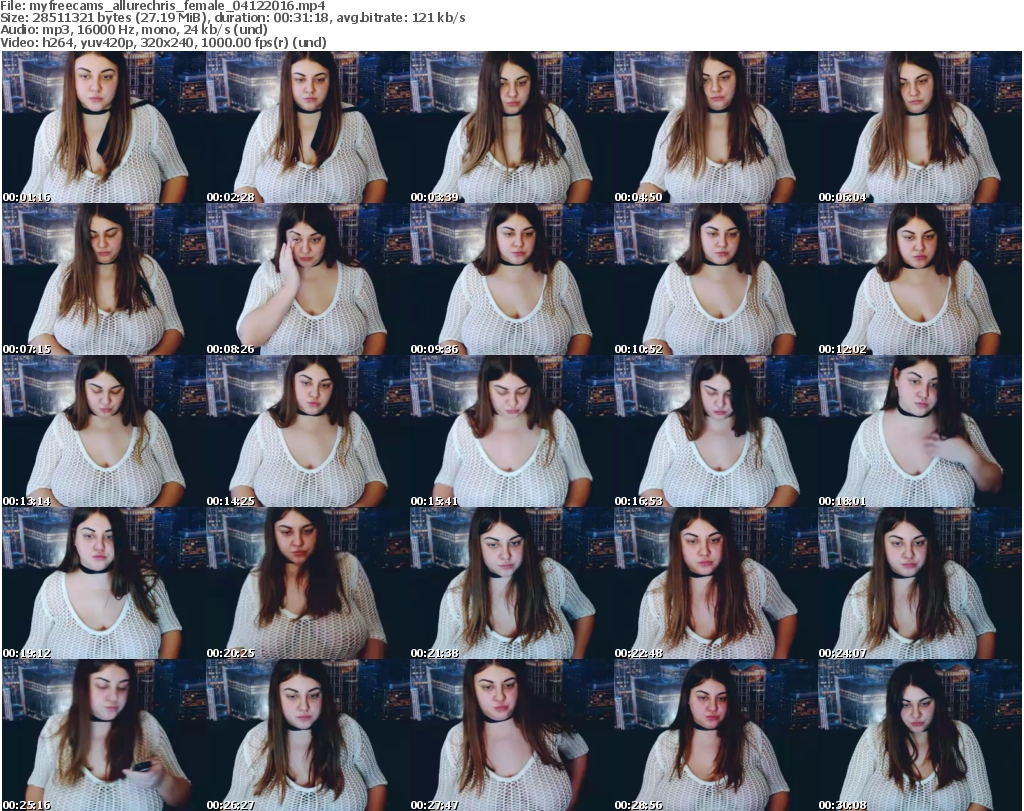
Task: Select the 00:25:16 frame thumbnail
Action: [103, 735]
